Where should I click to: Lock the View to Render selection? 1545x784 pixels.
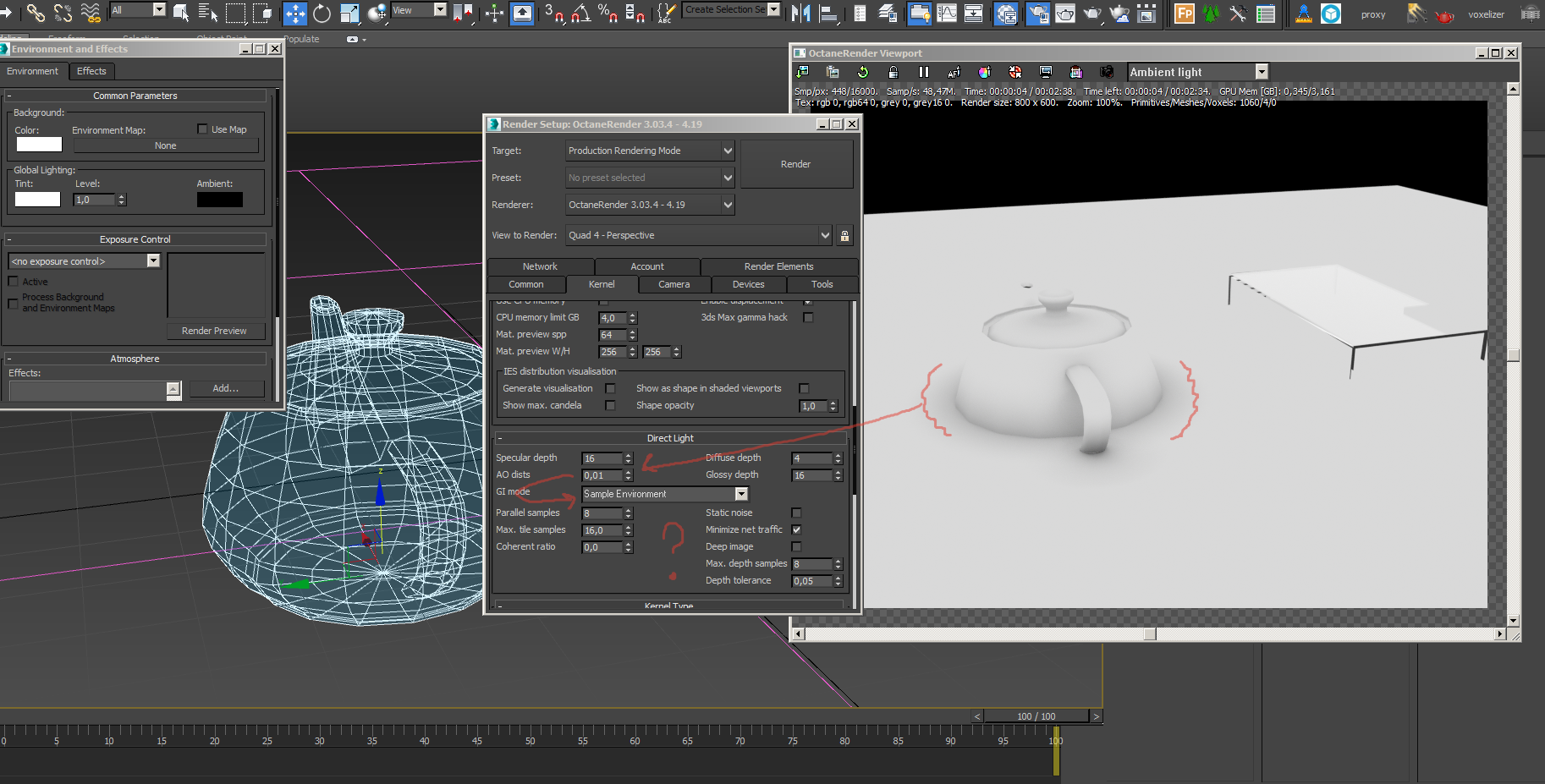tap(844, 235)
